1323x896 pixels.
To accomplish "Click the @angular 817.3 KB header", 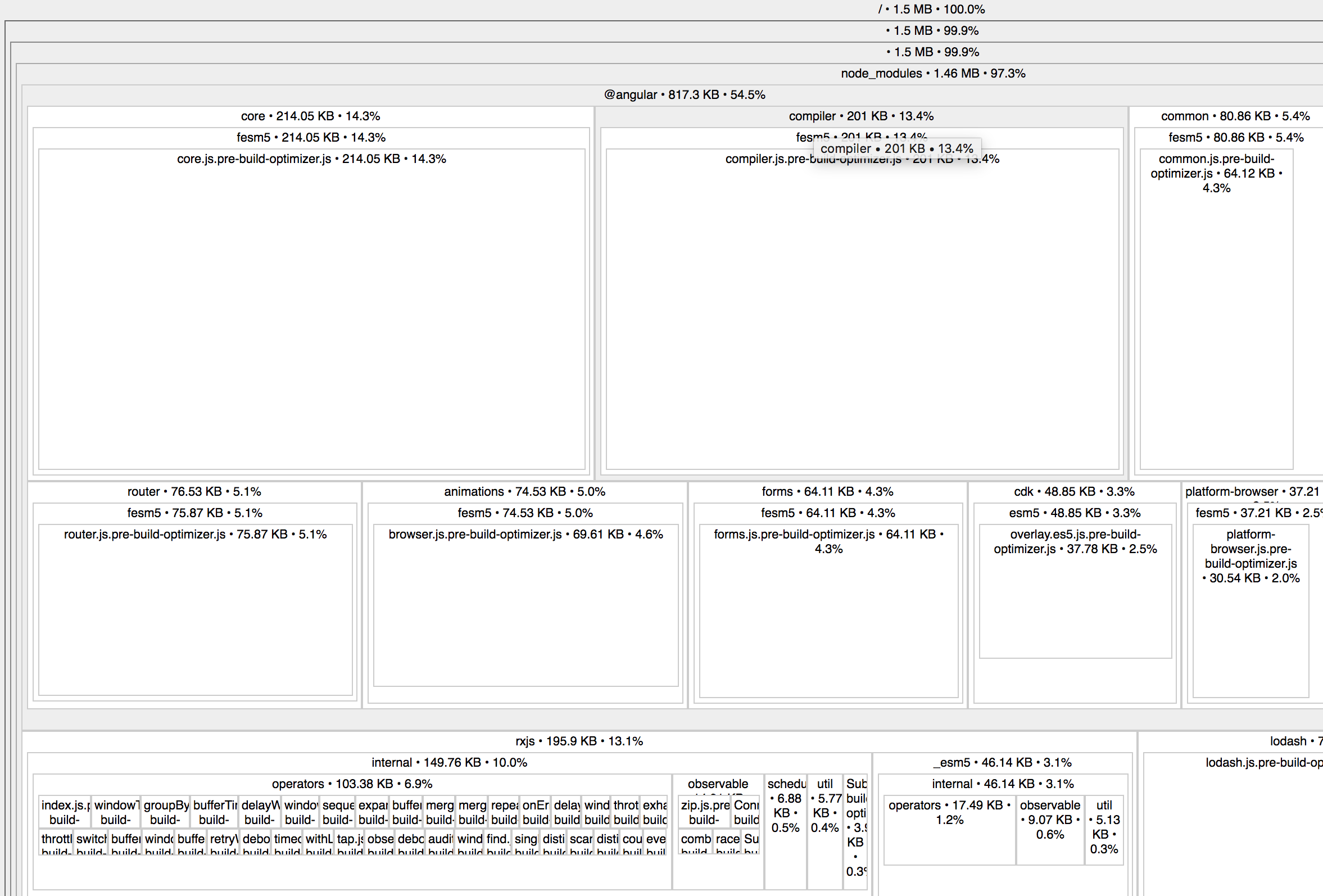I will point(685,94).
